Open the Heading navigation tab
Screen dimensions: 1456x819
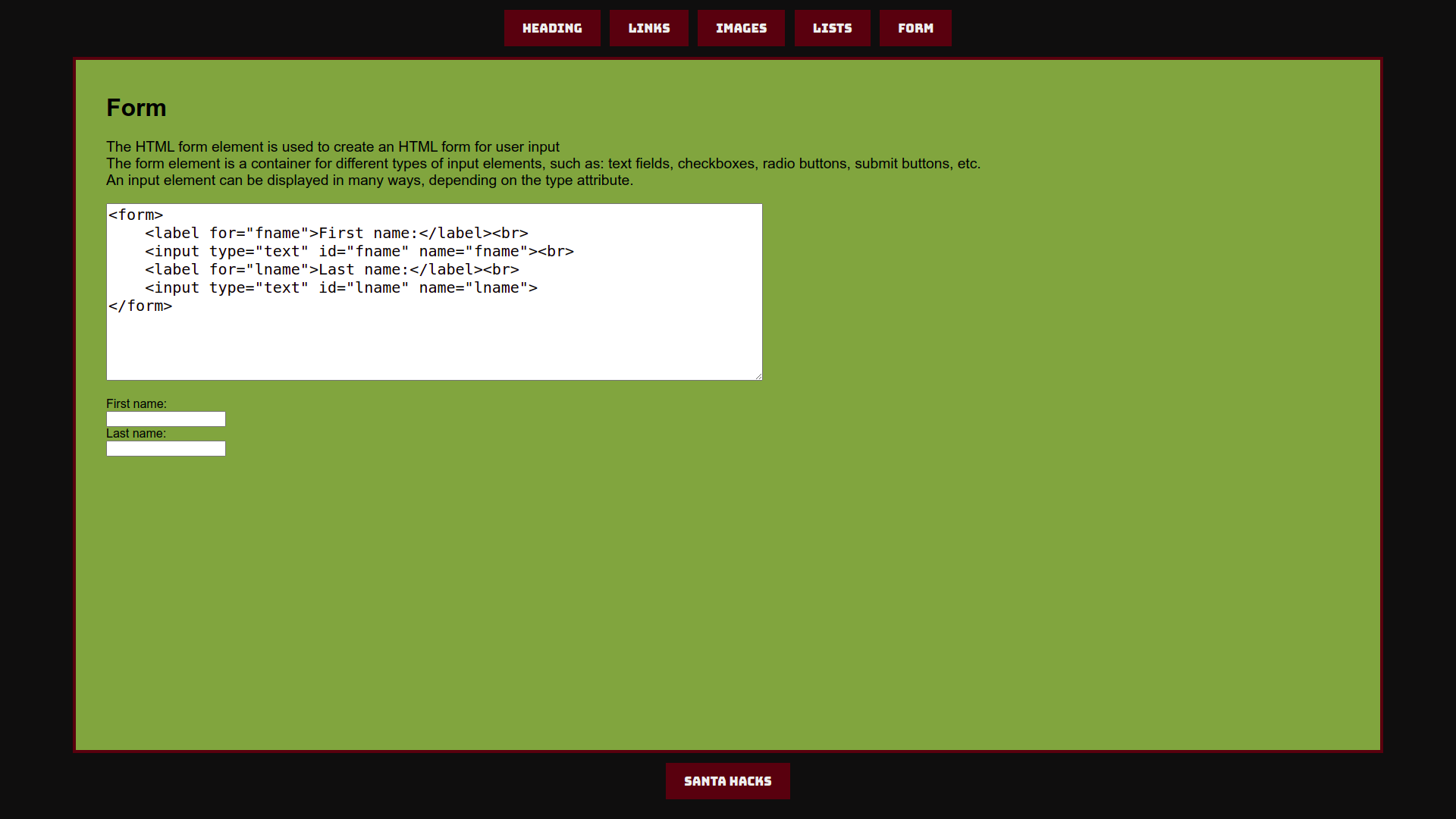point(552,28)
